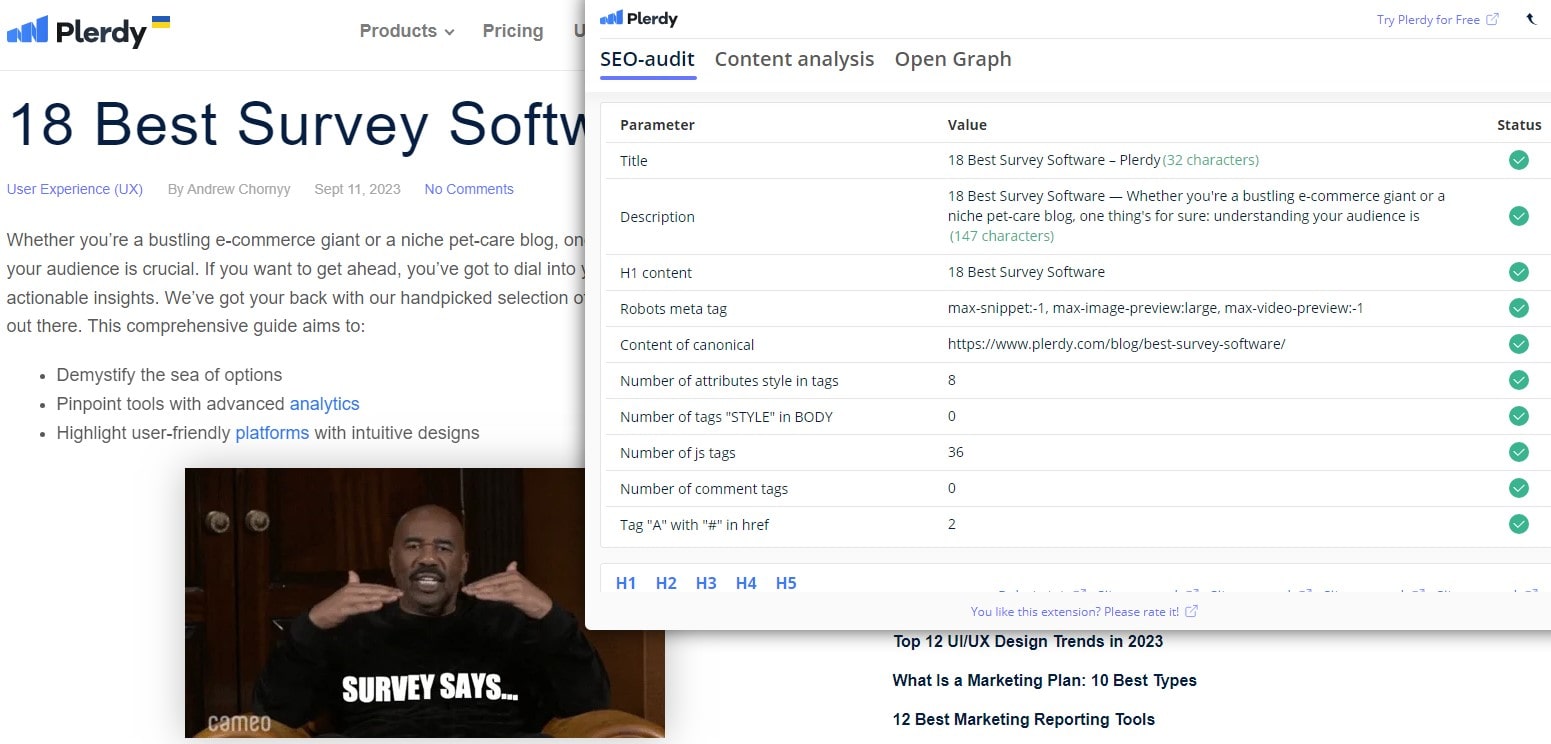Click the Survey Says GIF image
Viewport: 1551px width, 744px height.
tap(425, 603)
